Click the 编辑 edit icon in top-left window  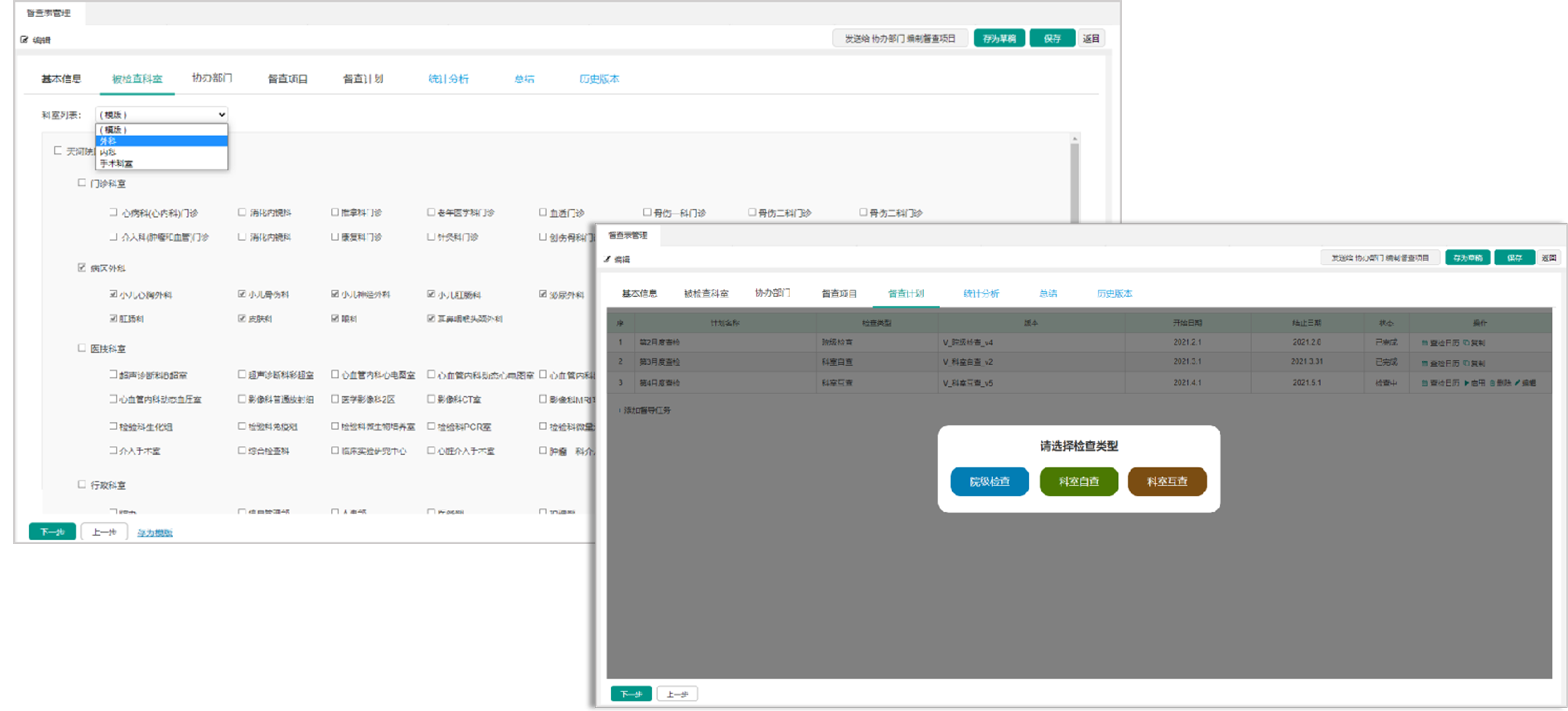pos(24,40)
